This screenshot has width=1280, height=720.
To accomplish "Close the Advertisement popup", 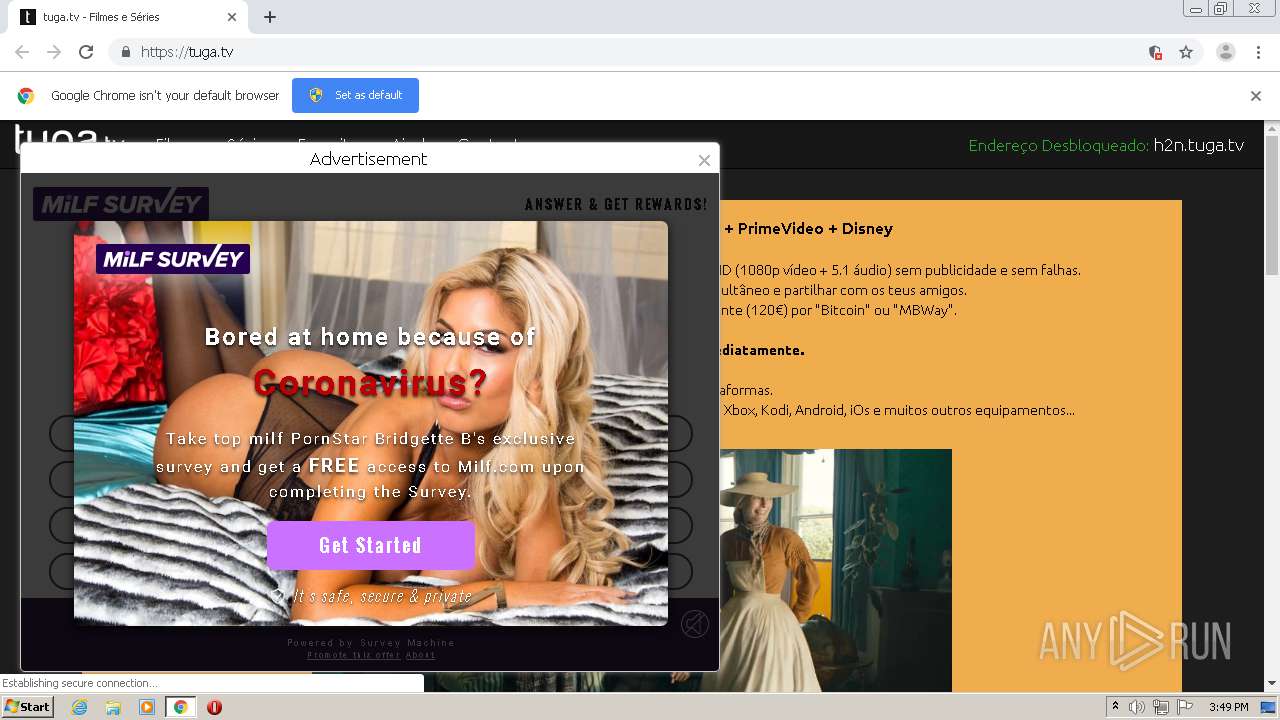I will coord(704,160).
